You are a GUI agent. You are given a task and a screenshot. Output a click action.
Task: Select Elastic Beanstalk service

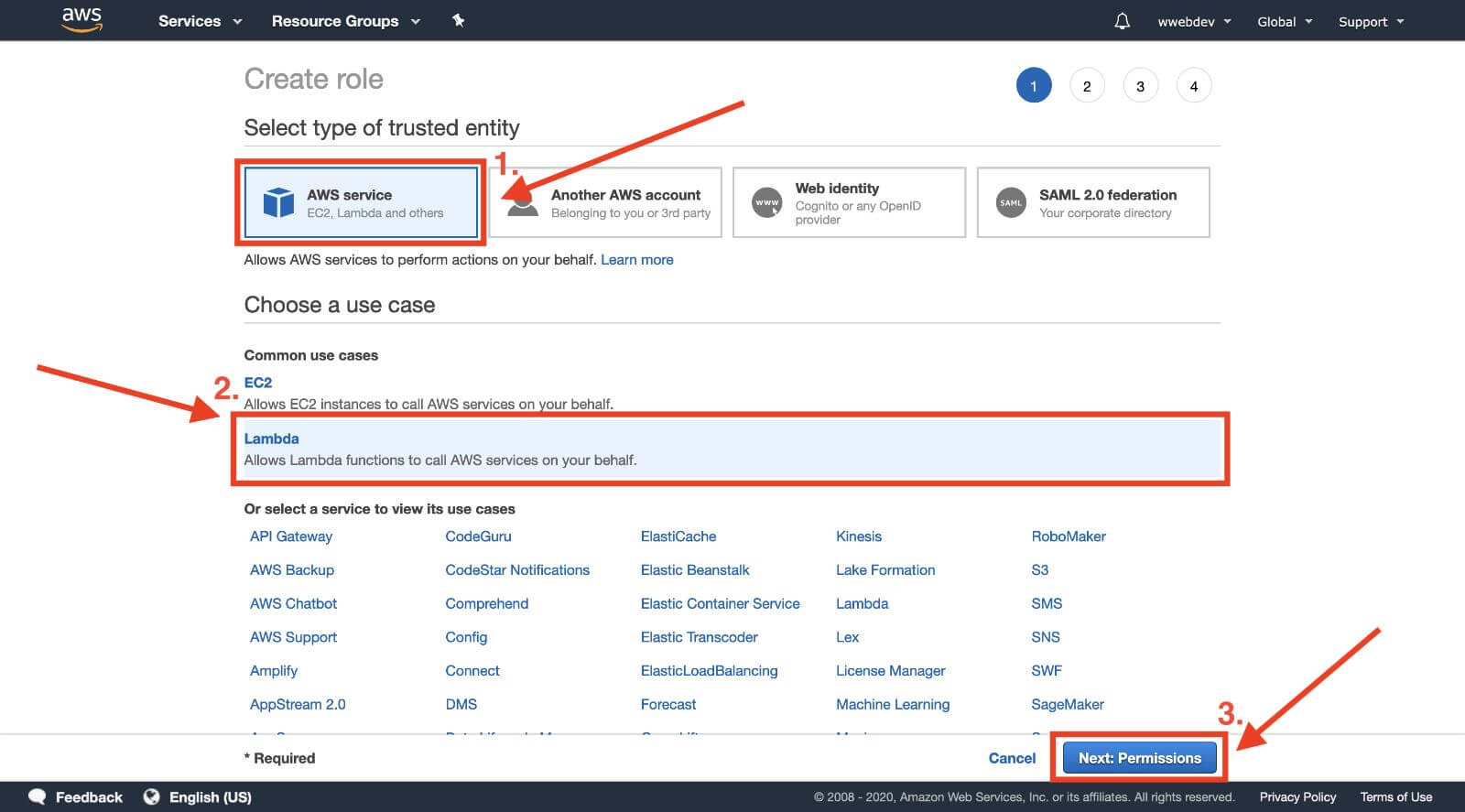(x=695, y=570)
